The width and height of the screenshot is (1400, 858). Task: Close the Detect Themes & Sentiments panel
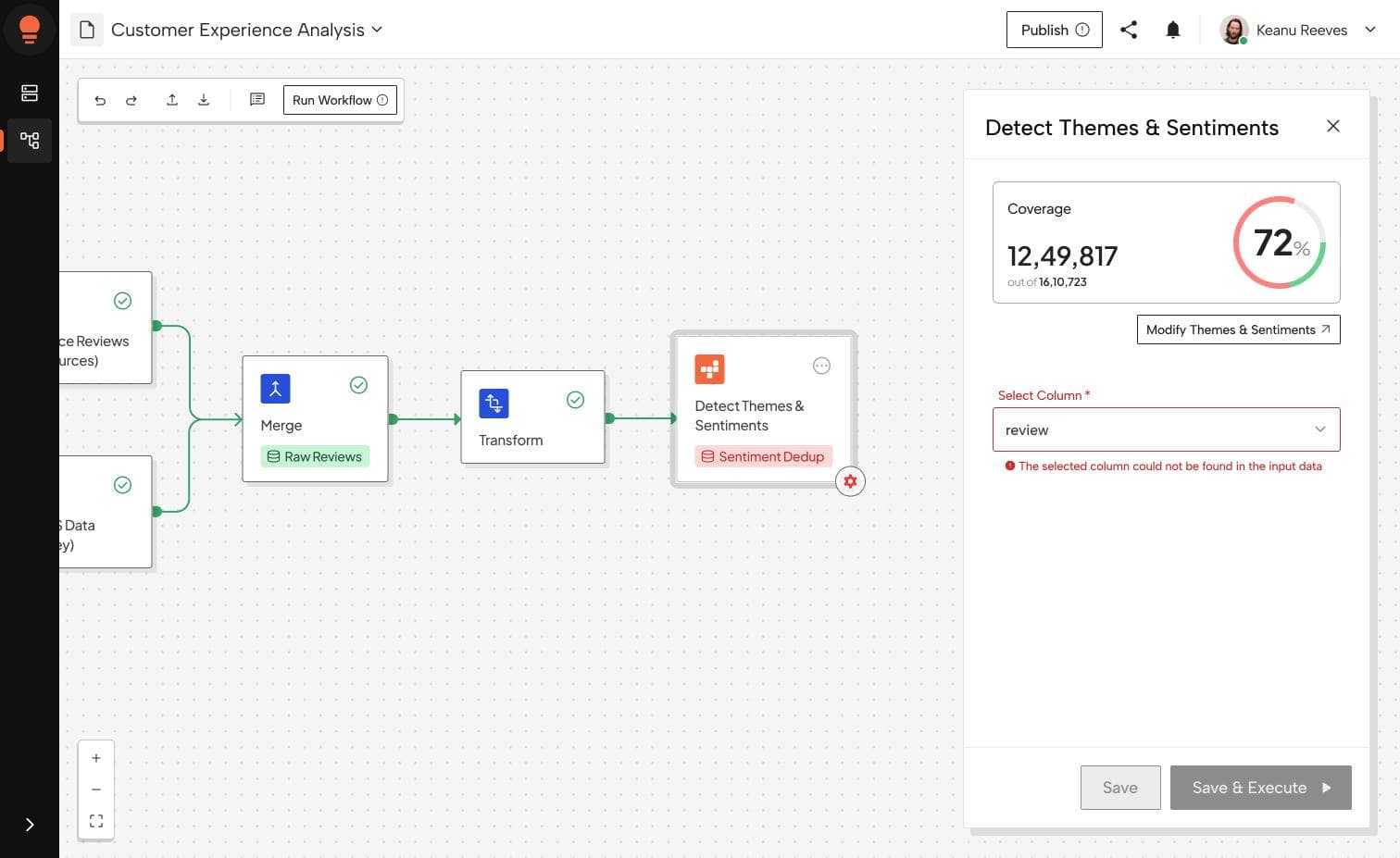click(1333, 126)
